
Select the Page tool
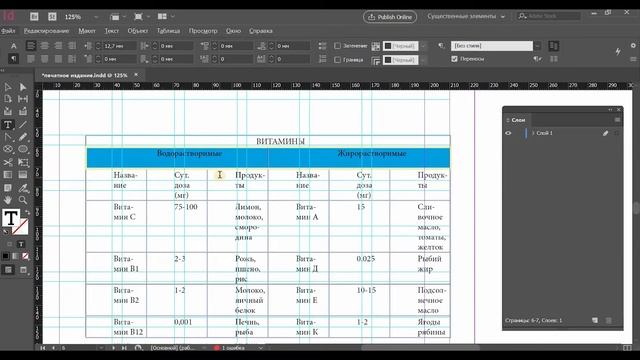tap(8, 99)
